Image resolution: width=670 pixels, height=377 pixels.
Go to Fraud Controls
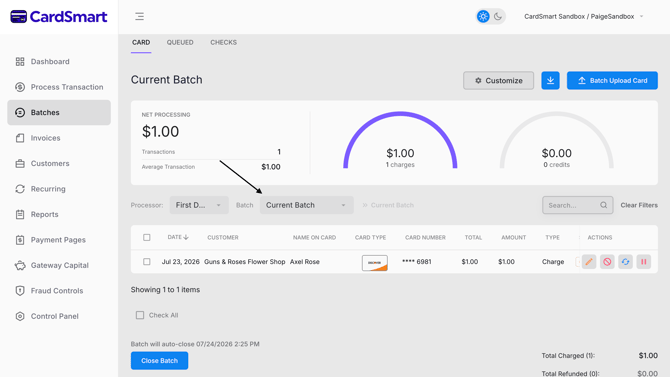59,291
